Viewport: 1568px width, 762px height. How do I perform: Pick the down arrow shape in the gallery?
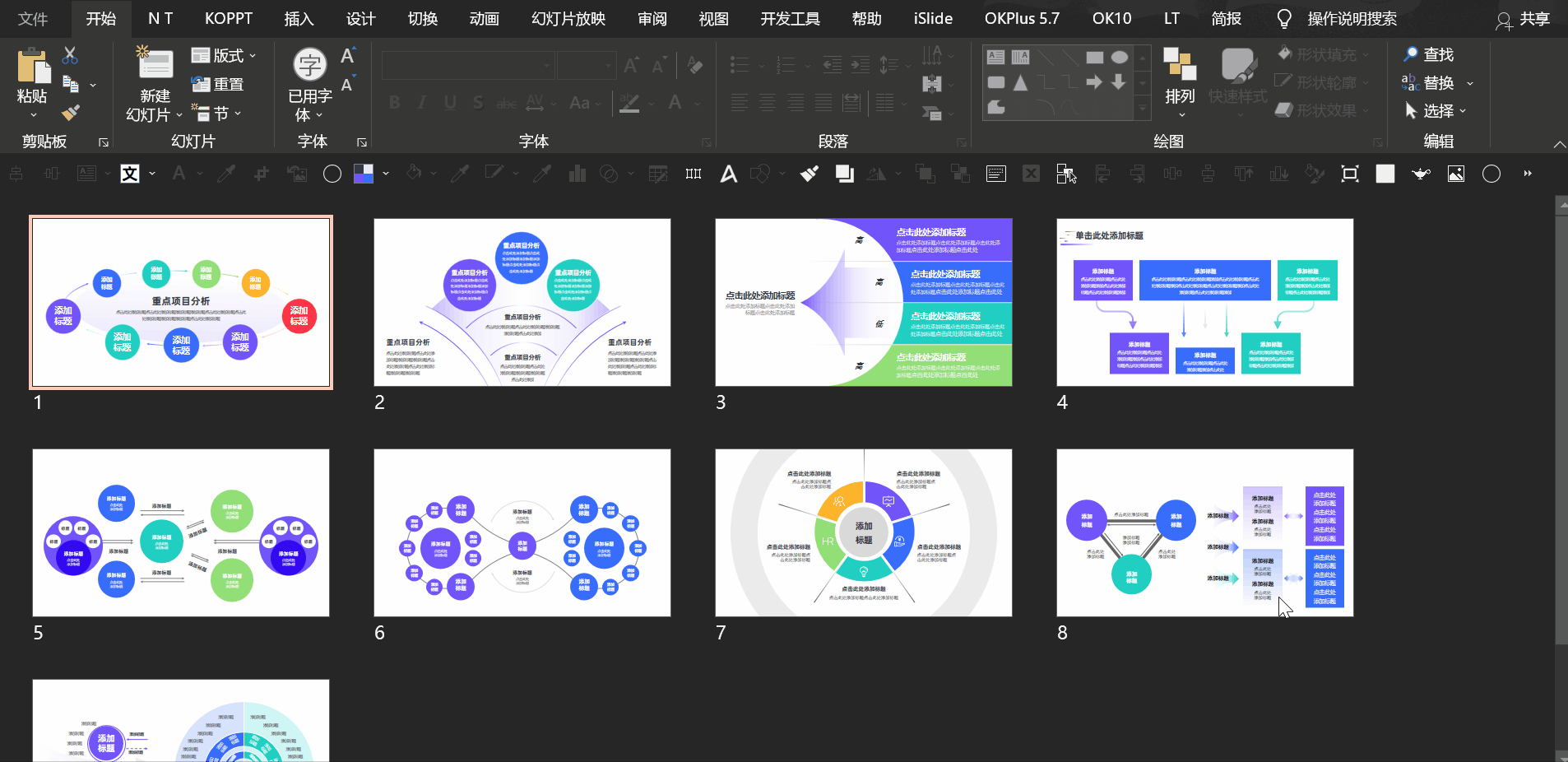click(1119, 82)
